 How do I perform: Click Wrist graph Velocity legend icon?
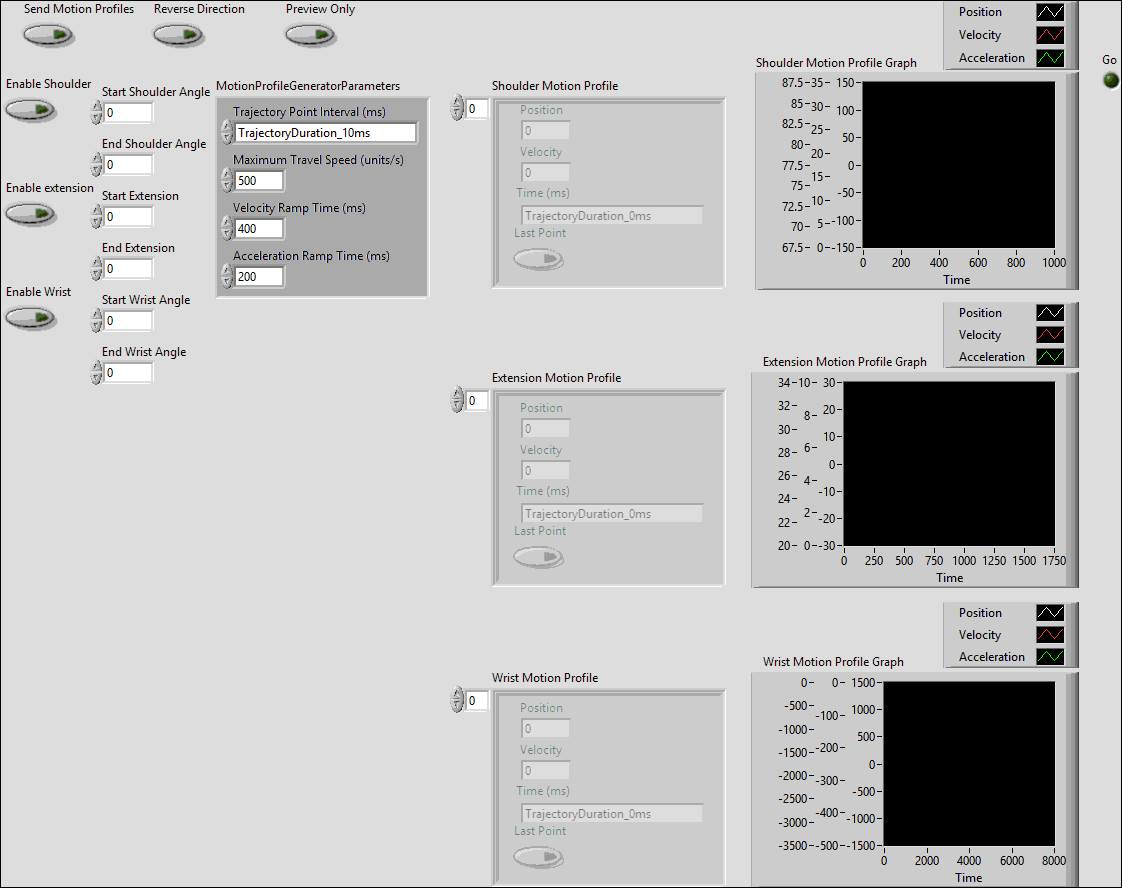(1050, 635)
